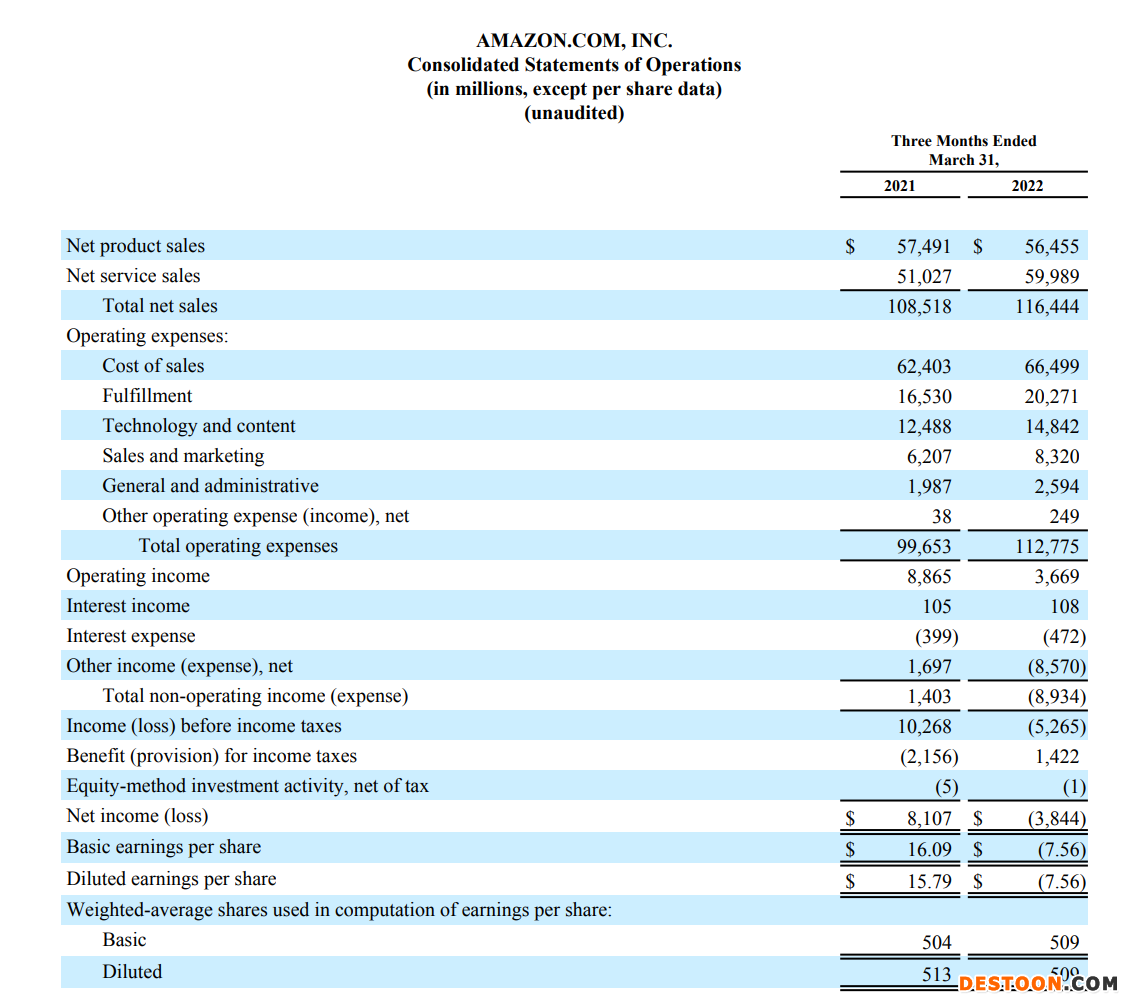Click the 2021 Net product sales value 57,491
The width and height of the screenshot is (1131, 1006).
click(923, 247)
